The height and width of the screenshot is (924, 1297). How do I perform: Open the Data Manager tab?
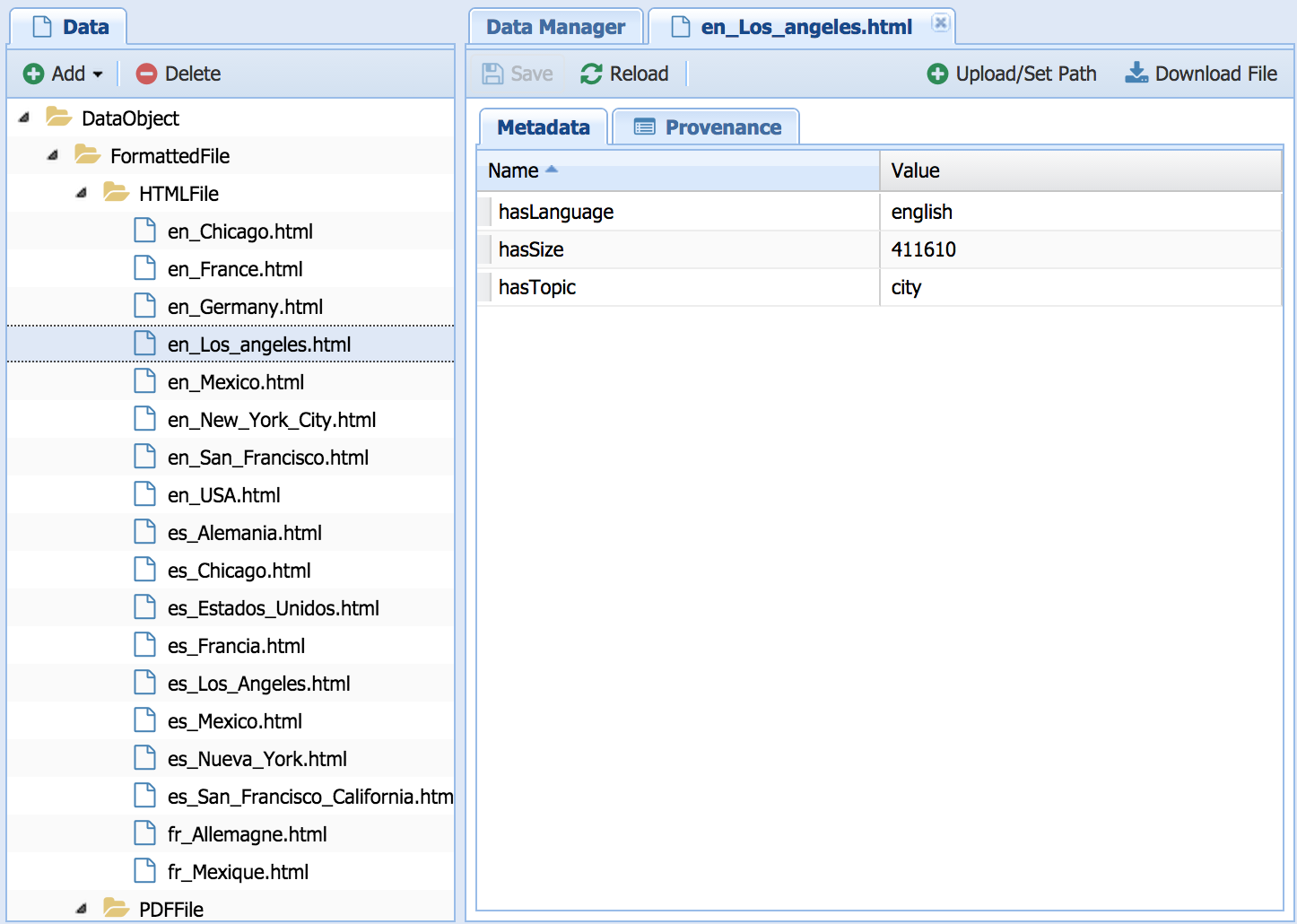pos(555,27)
